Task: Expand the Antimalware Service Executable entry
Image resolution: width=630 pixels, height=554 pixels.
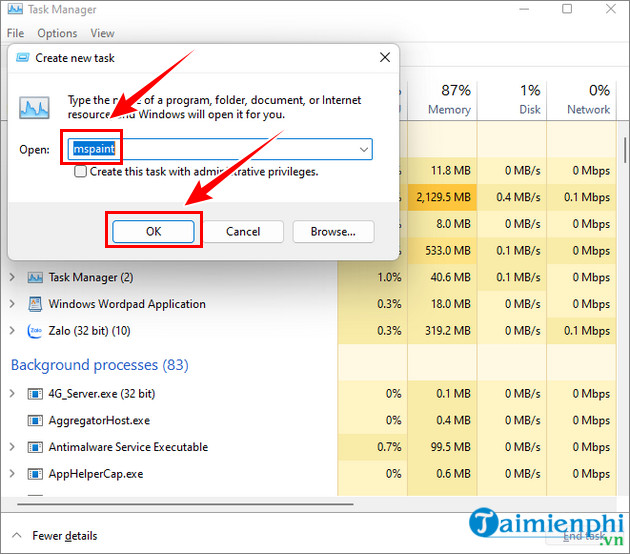Action: [13, 447]
